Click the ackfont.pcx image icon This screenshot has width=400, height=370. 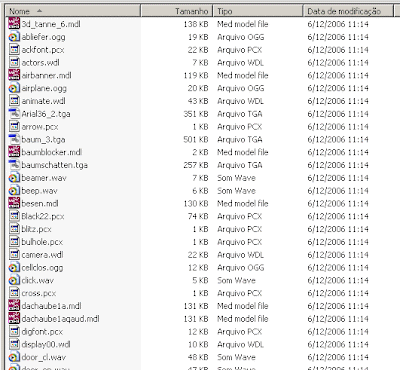pyautogui.click(x=14, y=50)
